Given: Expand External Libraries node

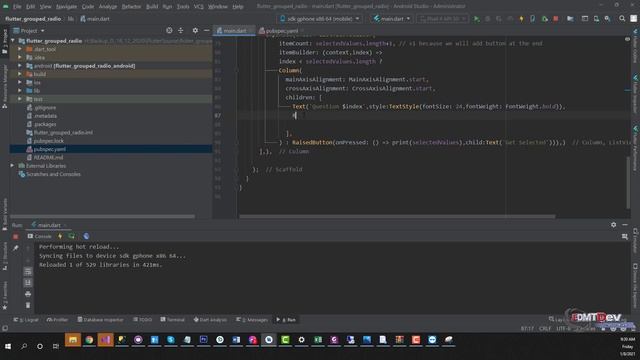Looking at the screenshot, I should tap(13, 166).
